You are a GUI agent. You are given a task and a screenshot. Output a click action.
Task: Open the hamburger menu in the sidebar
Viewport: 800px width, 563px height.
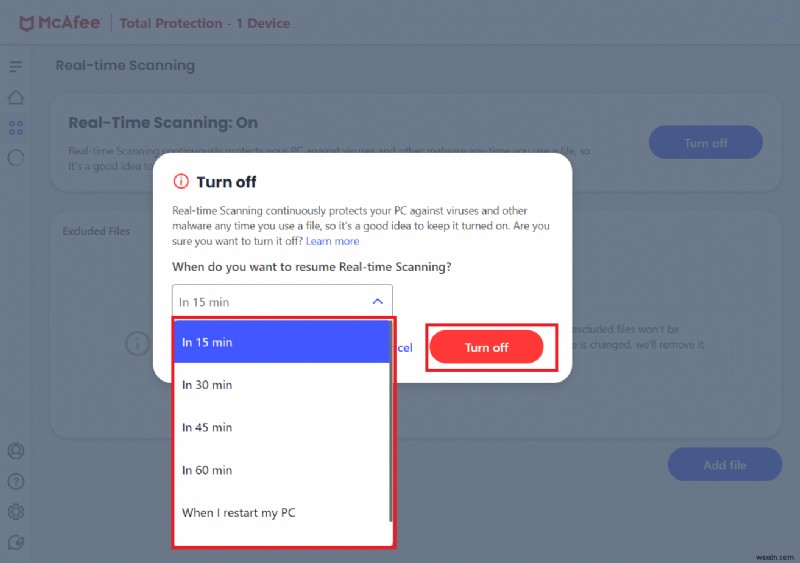pyautogui.click(x=15, y=67)
